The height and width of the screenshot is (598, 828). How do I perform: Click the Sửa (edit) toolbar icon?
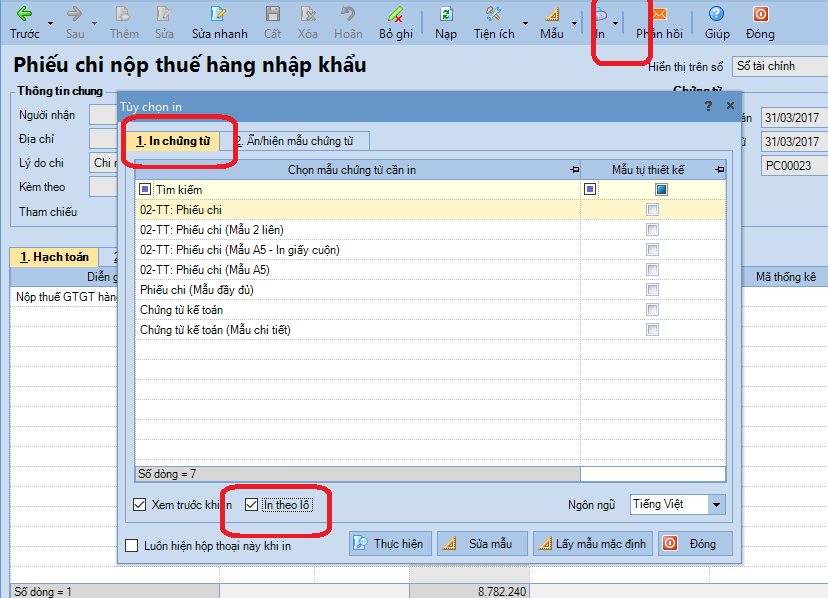[x=164, y=14]
